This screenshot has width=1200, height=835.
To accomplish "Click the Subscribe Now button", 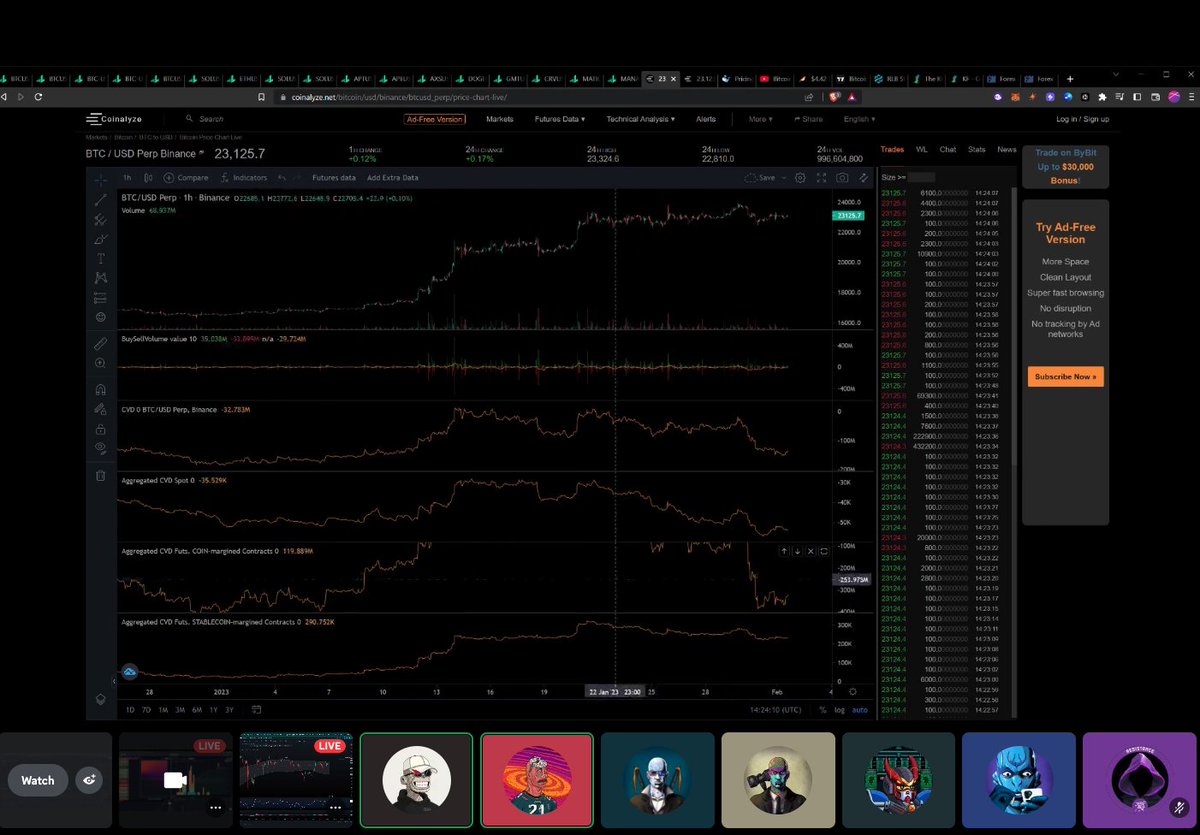I will (1065, 377).
